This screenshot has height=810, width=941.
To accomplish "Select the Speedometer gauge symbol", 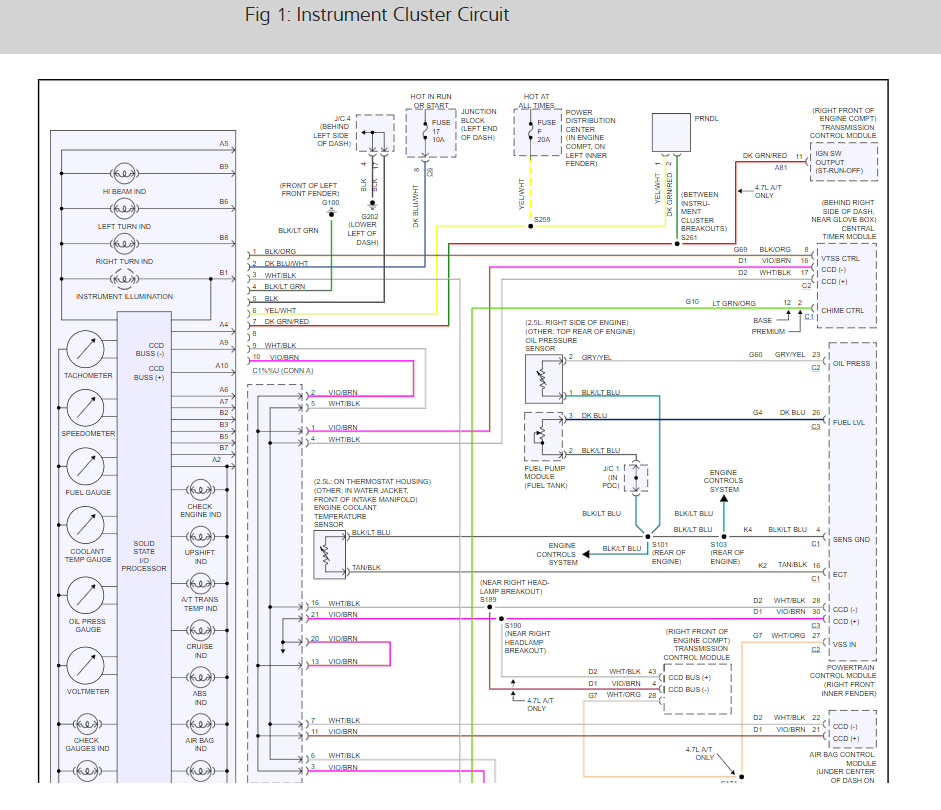I will pos(85,408).
